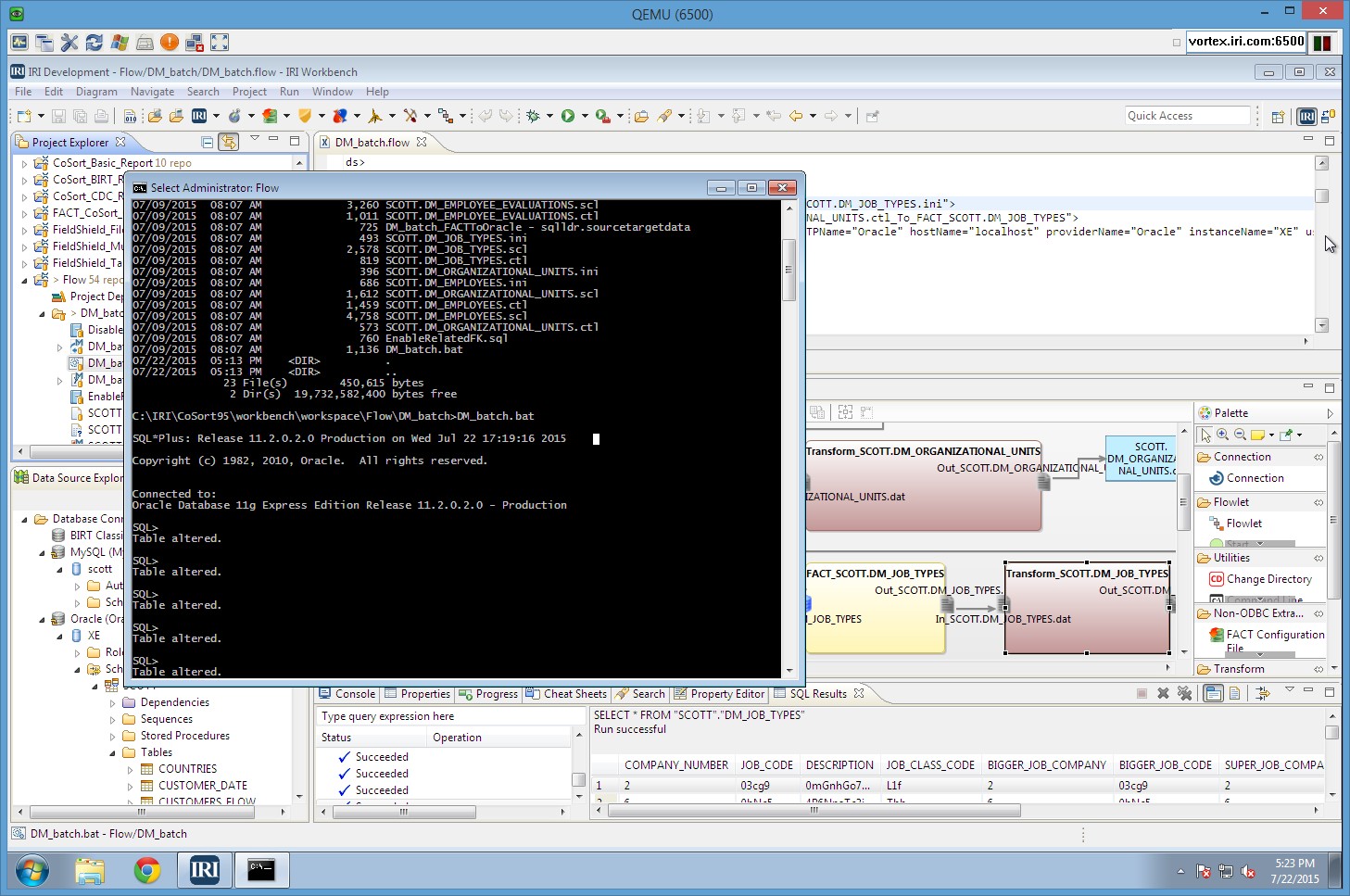The image size is (1350, 896).
Task: Expand the CoSort_Basic_Report project node
Action: coord(25,163)
